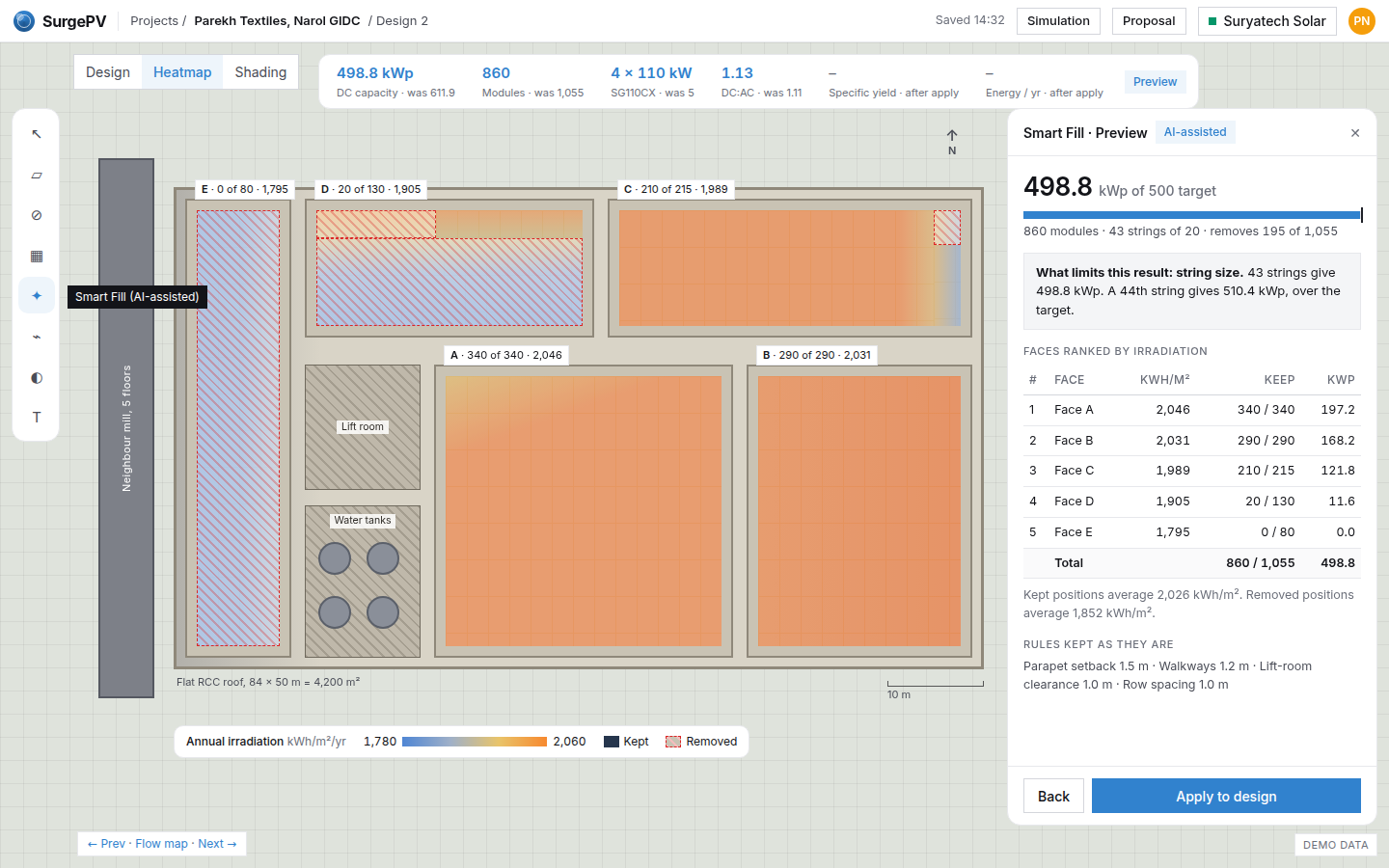Click the 'B · 290 of 290' face label
Image resolution: width=1389 pixels, height=868 pixels.
click(x=817, y=355)
